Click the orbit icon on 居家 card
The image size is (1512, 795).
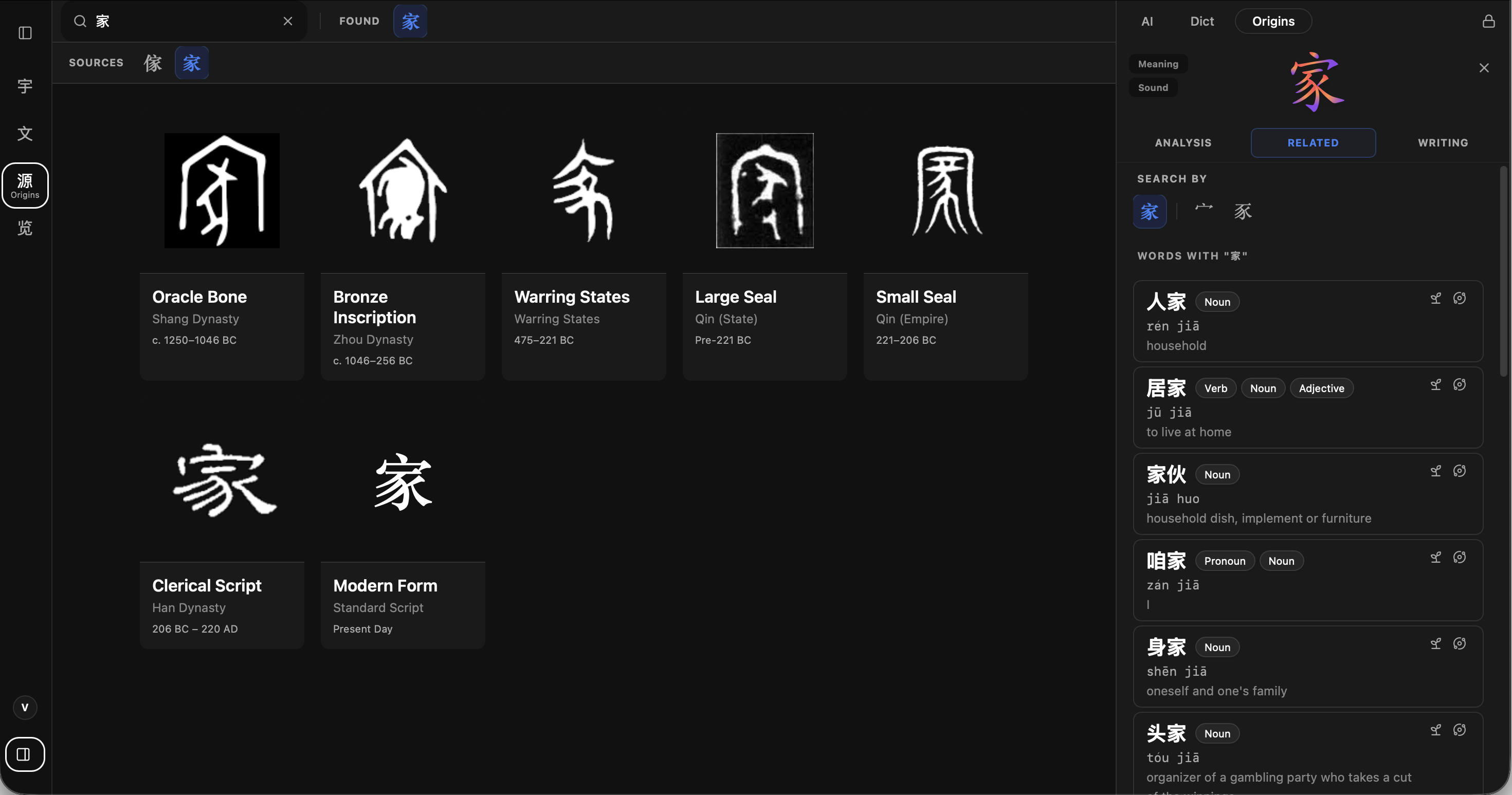1460,385
